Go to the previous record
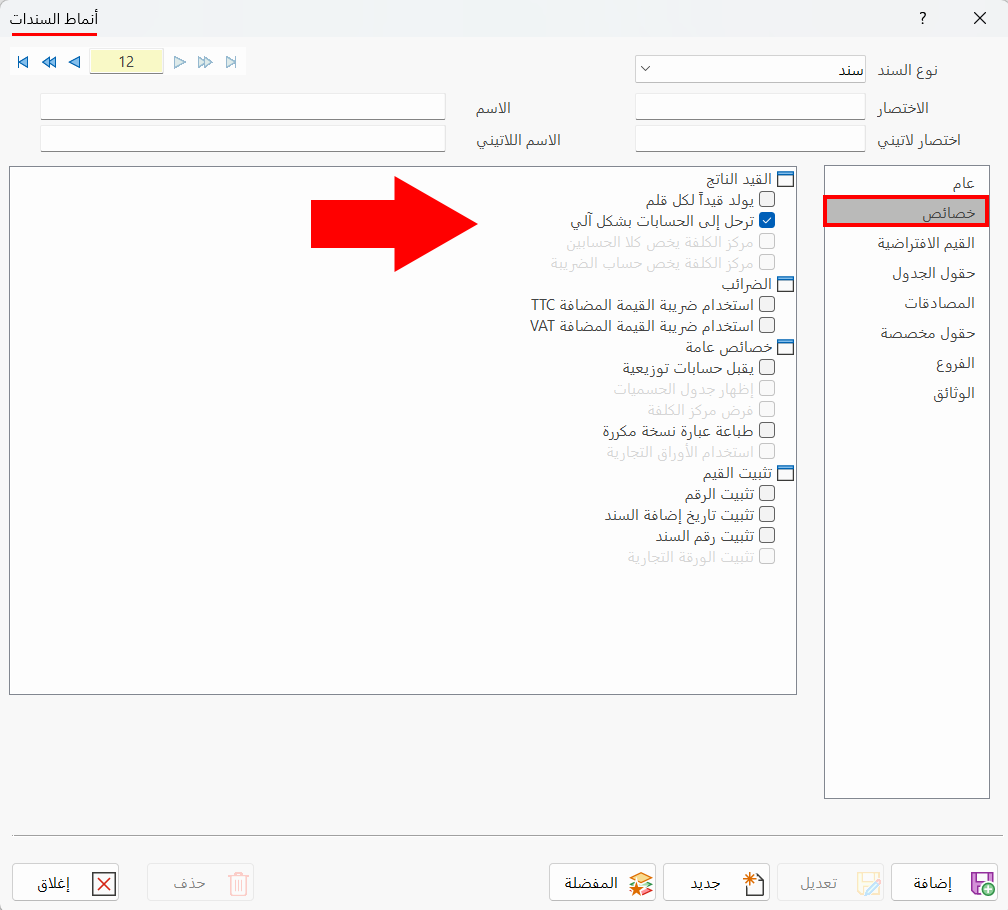This screenshot has width=1008, height=910. pos(75,62)
